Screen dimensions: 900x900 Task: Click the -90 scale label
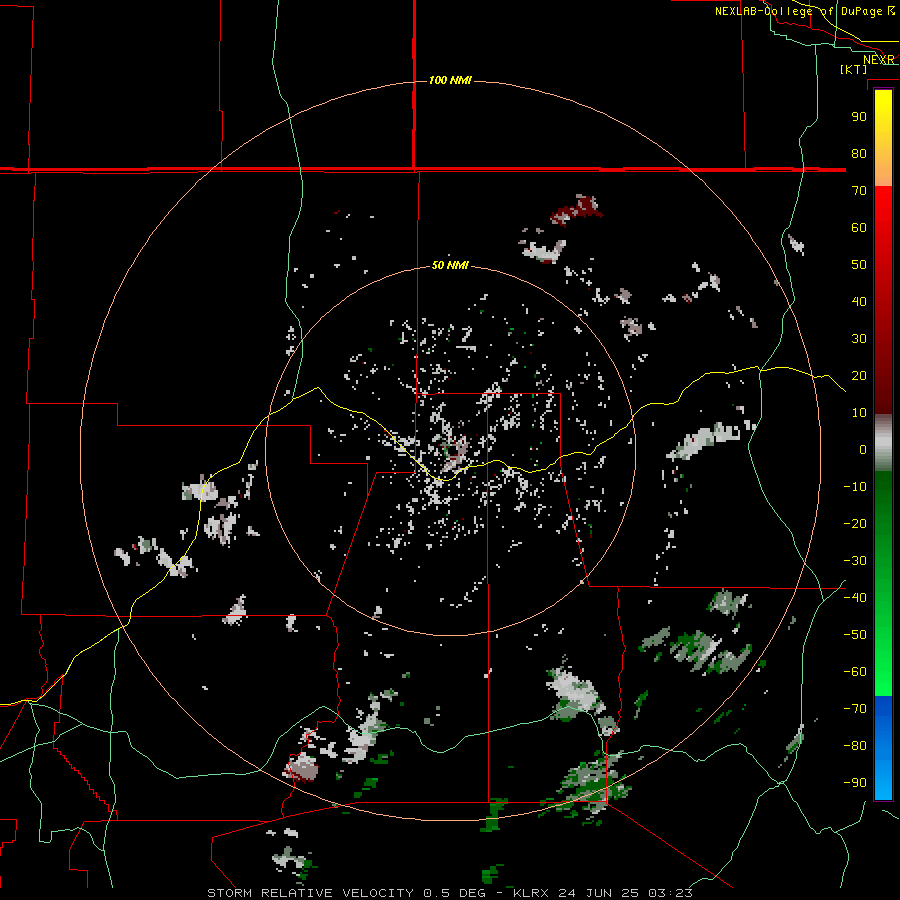click(855, 783)
